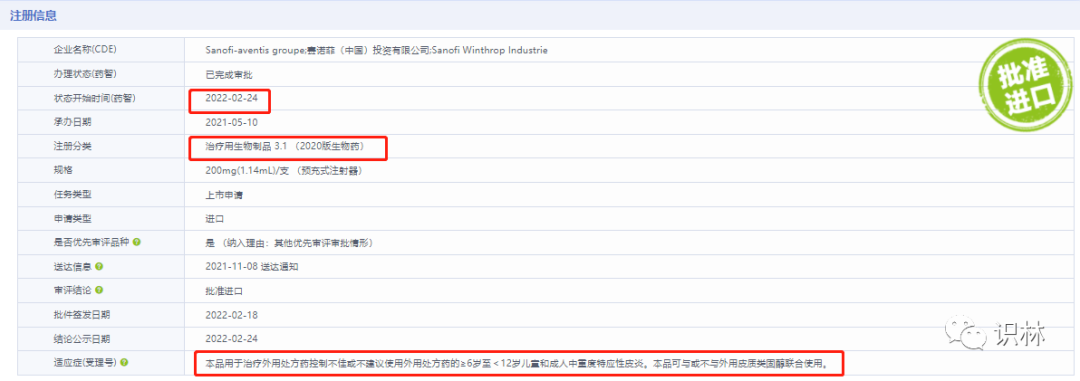Click 2021-11-08 送达通知 entry
Image resolution: width=1080 pixels, height=381 pixels.
(x=251, y=267)
